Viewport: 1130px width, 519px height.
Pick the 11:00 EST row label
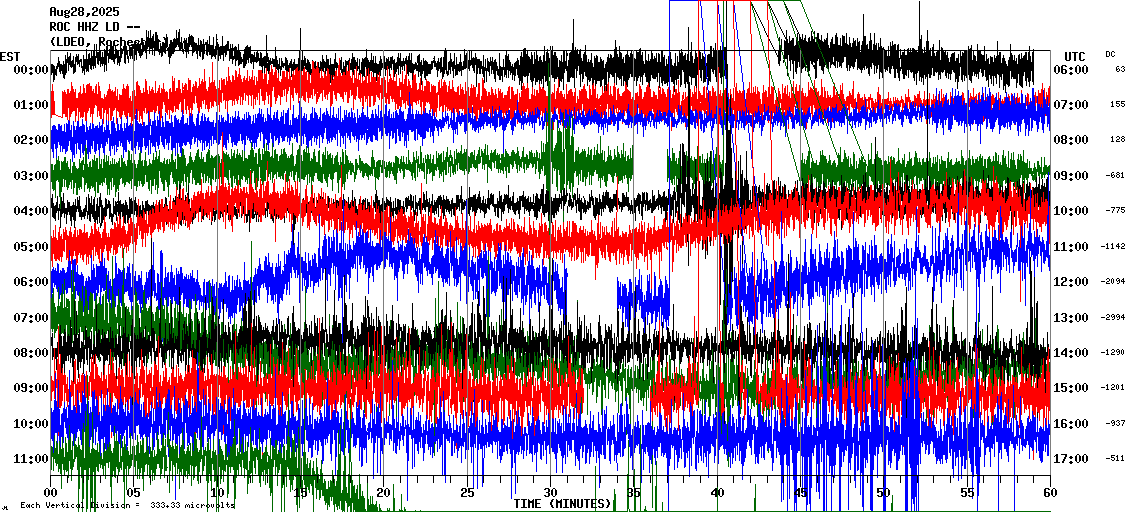click(30, 459)
